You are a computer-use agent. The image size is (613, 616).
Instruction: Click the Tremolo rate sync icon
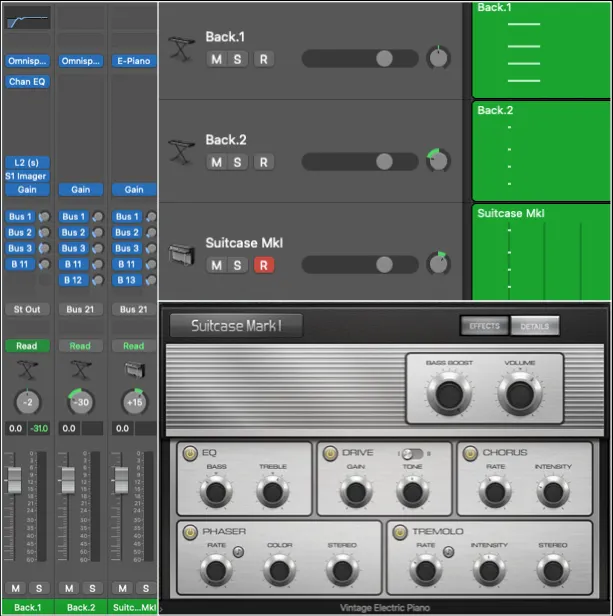(448, 552)
